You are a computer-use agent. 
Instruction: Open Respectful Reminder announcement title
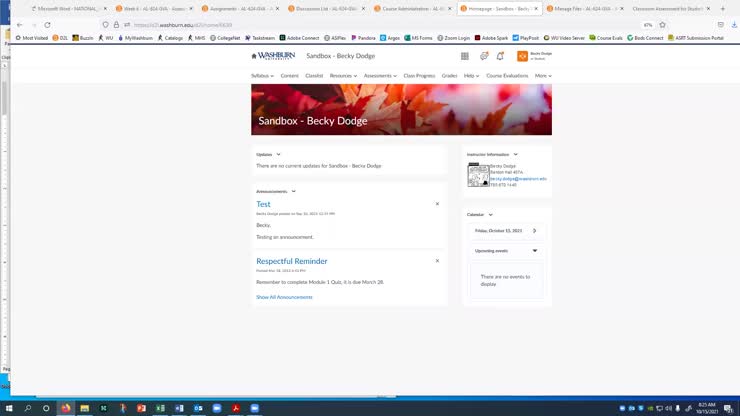pyautogui.click(x=292, y=261)
